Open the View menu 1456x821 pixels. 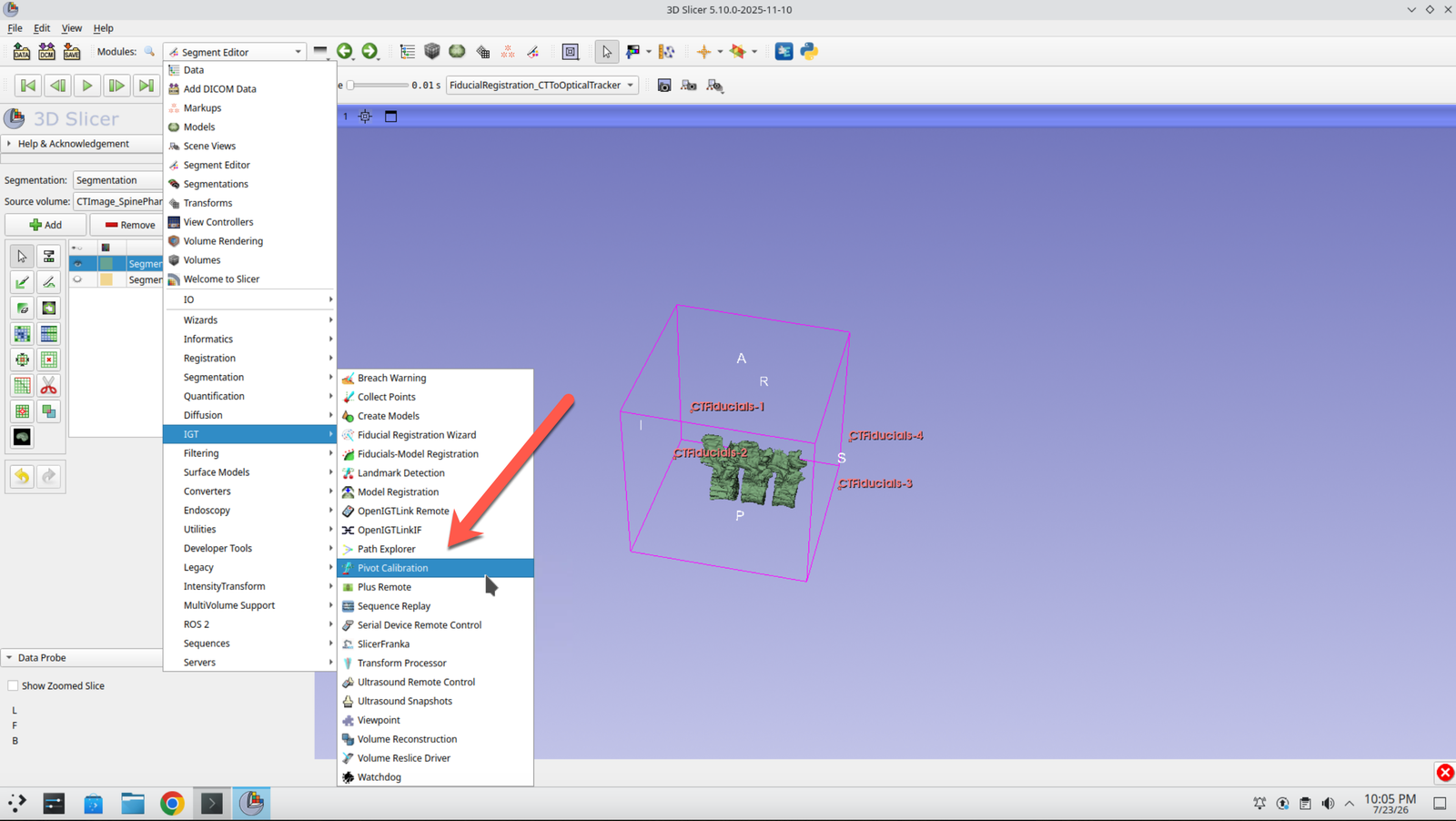pyautogui.click(x=72, y=28)
